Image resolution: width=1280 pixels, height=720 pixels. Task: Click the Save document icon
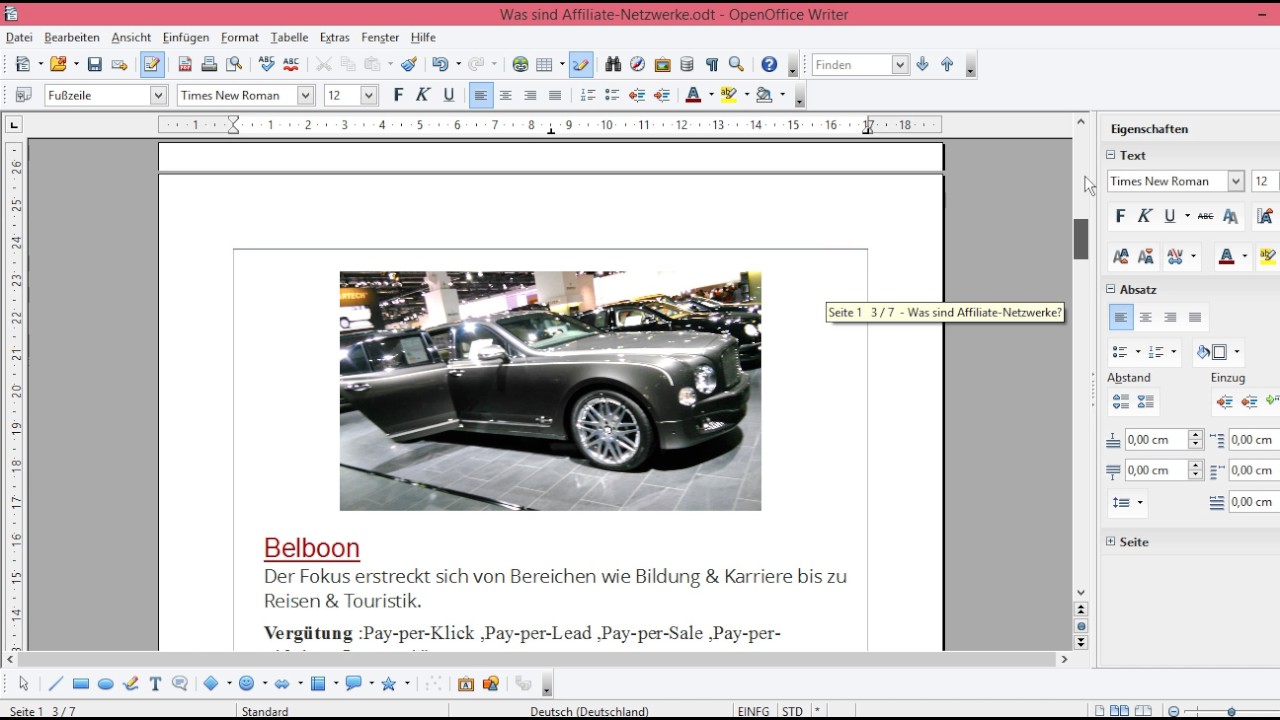tap(94, 64)
